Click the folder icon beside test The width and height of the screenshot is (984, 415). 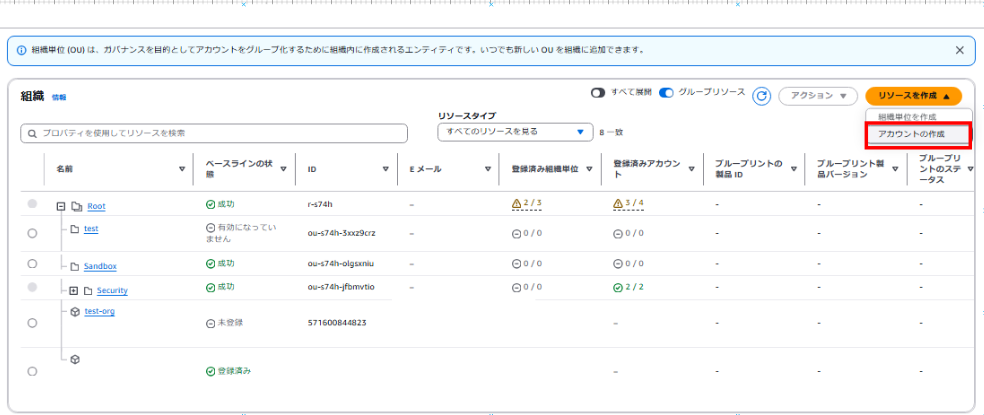tap(75, 229)
